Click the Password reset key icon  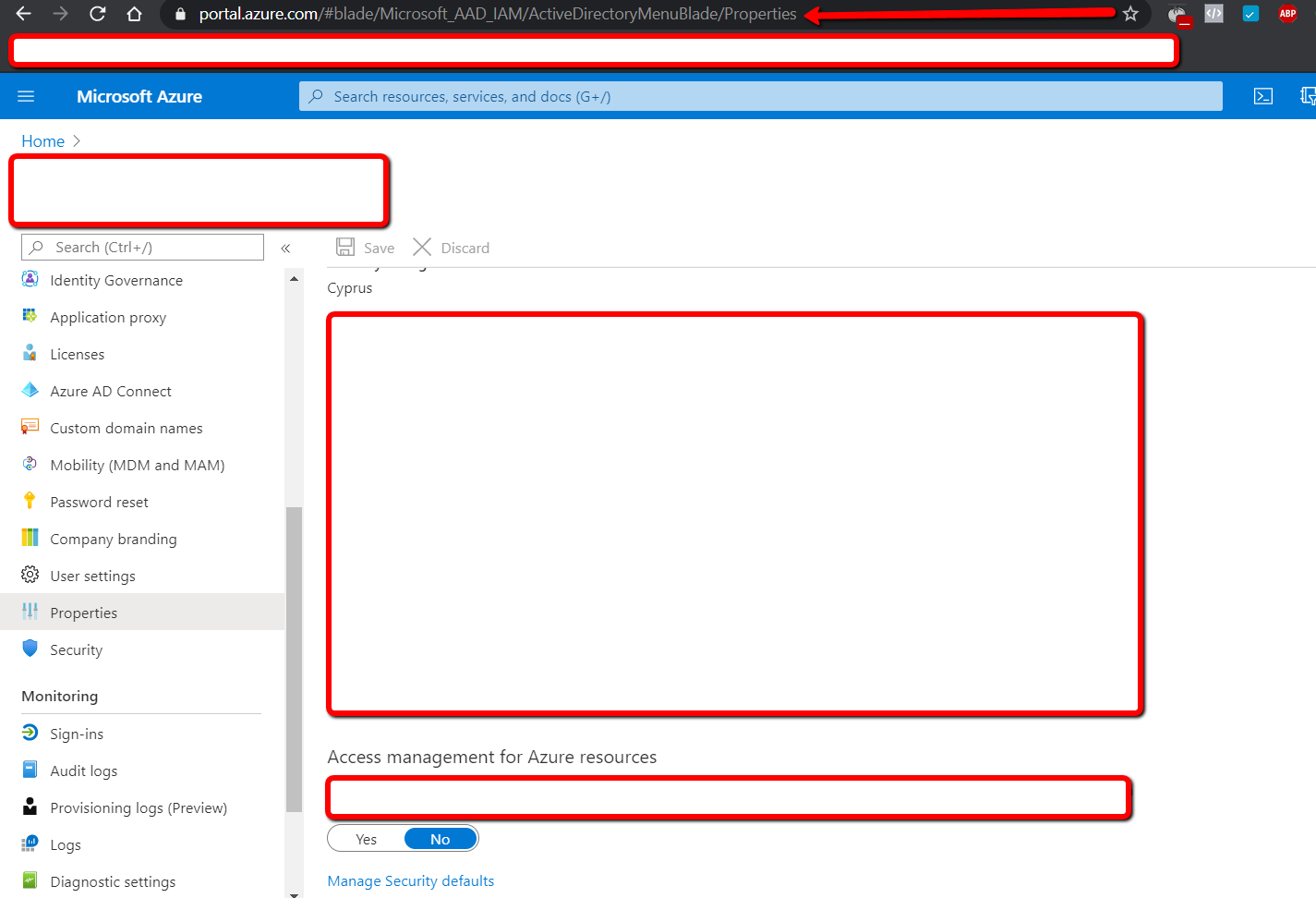pyautogui.click(x=30, y=501)
